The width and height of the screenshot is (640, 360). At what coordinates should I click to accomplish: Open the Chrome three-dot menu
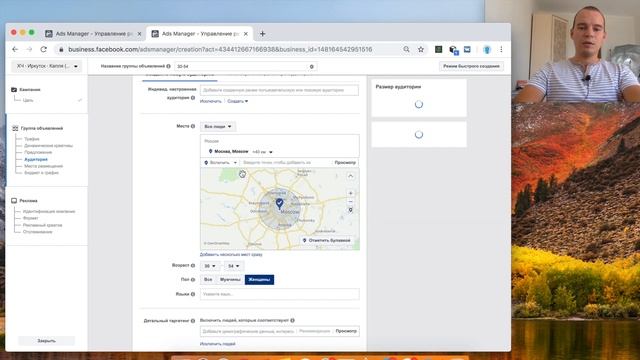click(x=501, y=49)
